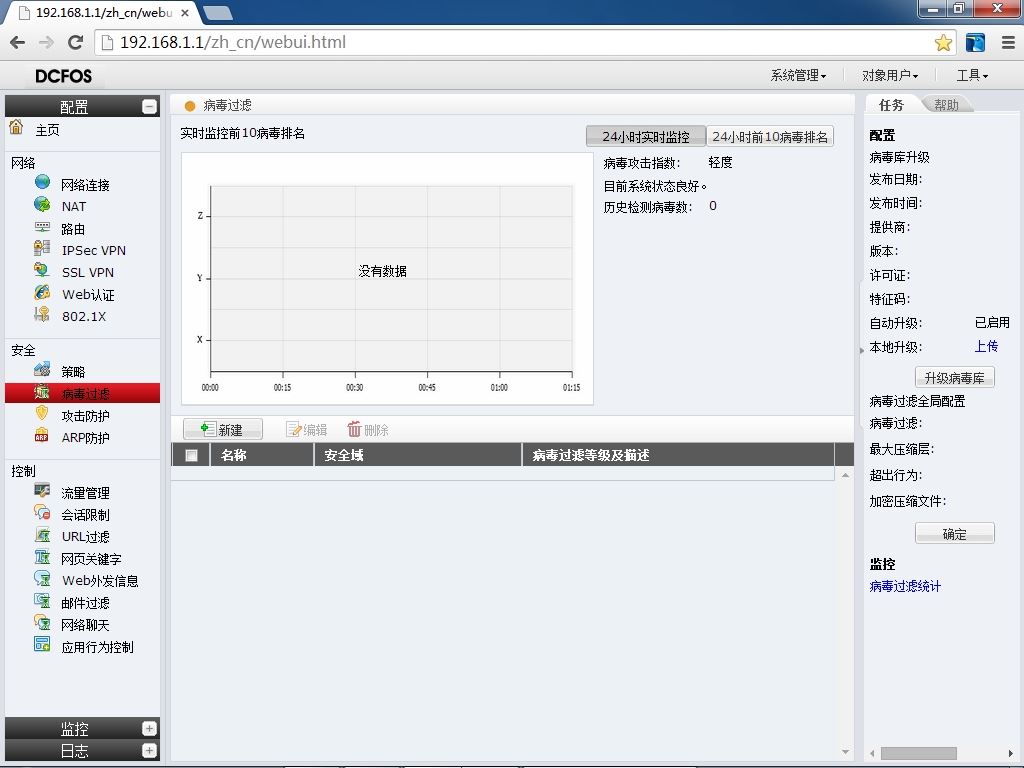This screenshot has height=768, width=1024.
Task: Click the Web认证 icon
Action: tap(42, 293)
